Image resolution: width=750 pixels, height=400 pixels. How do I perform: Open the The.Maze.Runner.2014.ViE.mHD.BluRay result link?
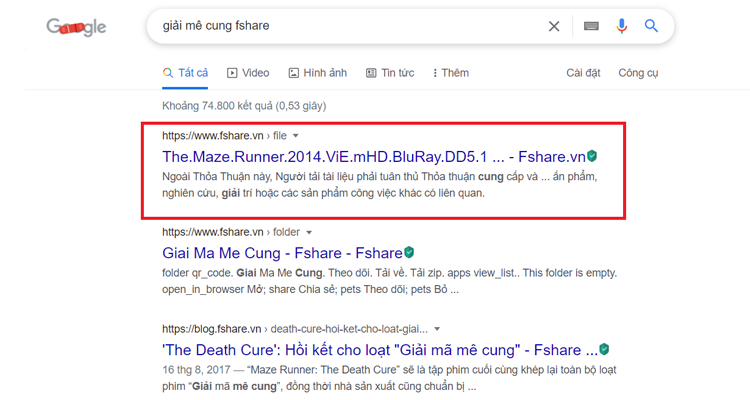pos(374,157)
